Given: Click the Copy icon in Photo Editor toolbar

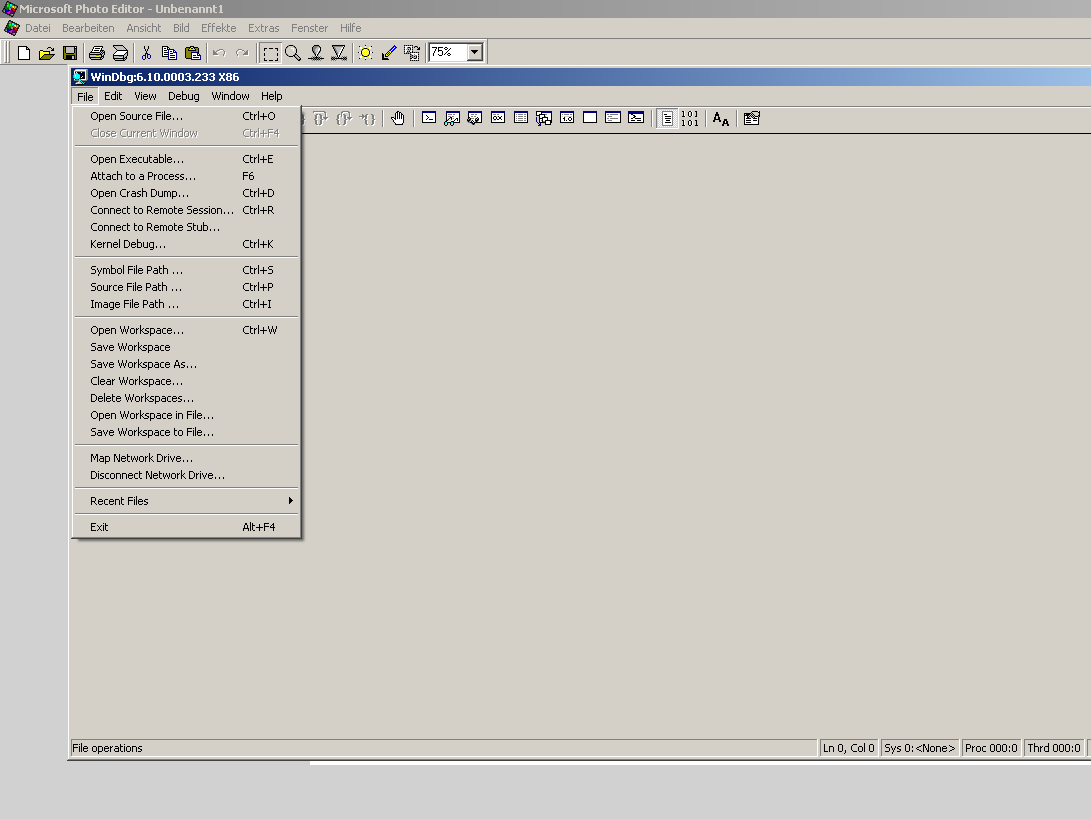Looking at the screenshot, I should point(169,53).
